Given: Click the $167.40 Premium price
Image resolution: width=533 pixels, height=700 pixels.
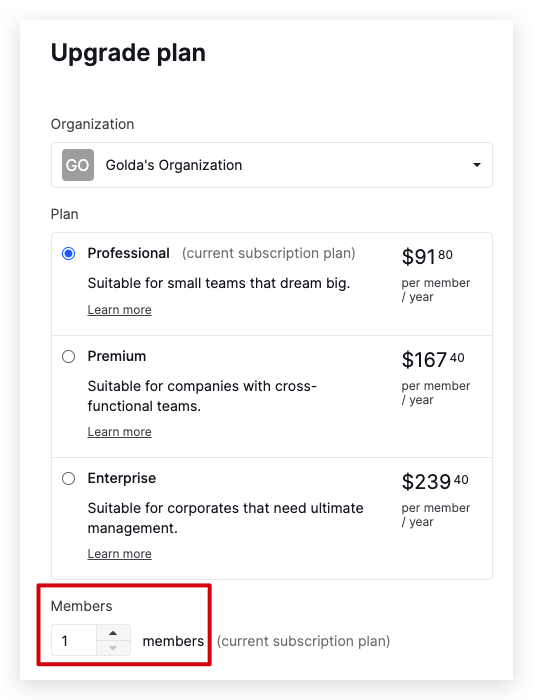Looking at the screenshot, I should tap(433, 359).
